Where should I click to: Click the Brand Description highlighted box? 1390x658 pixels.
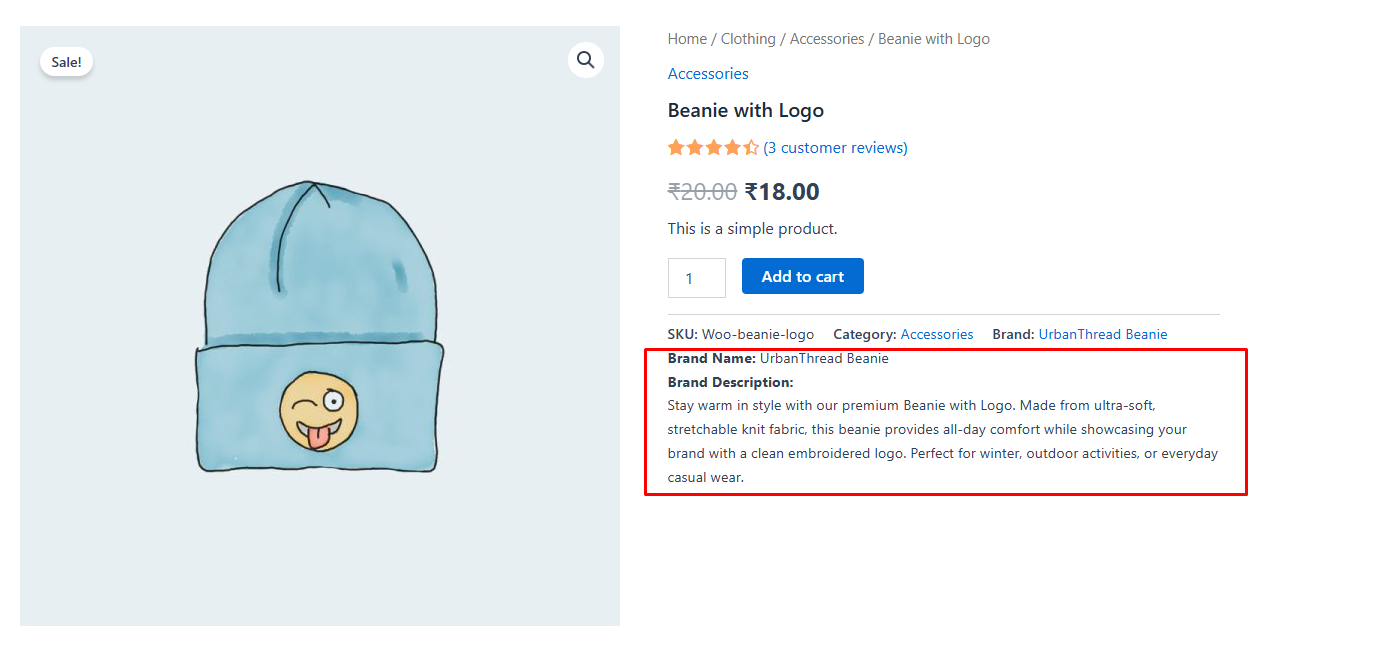pos(945,420)
